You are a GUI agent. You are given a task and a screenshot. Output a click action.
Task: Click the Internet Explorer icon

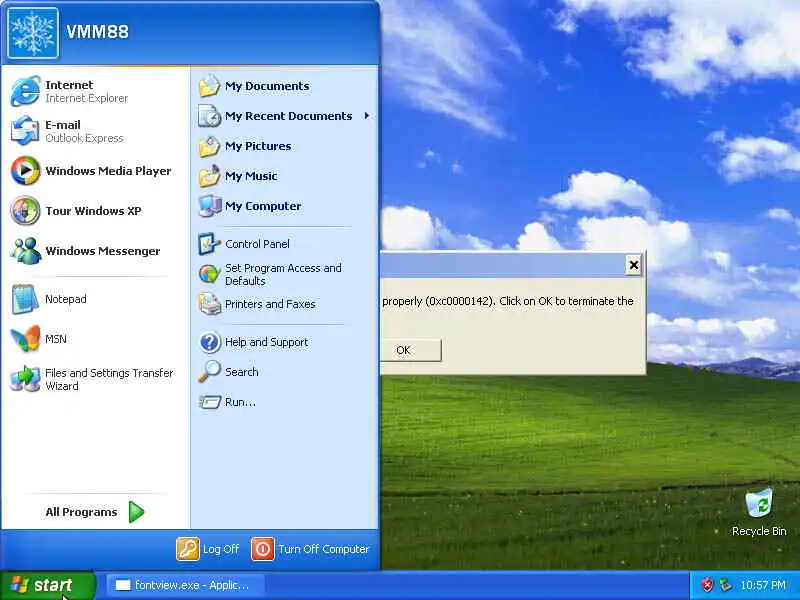[x=26, y=91]
